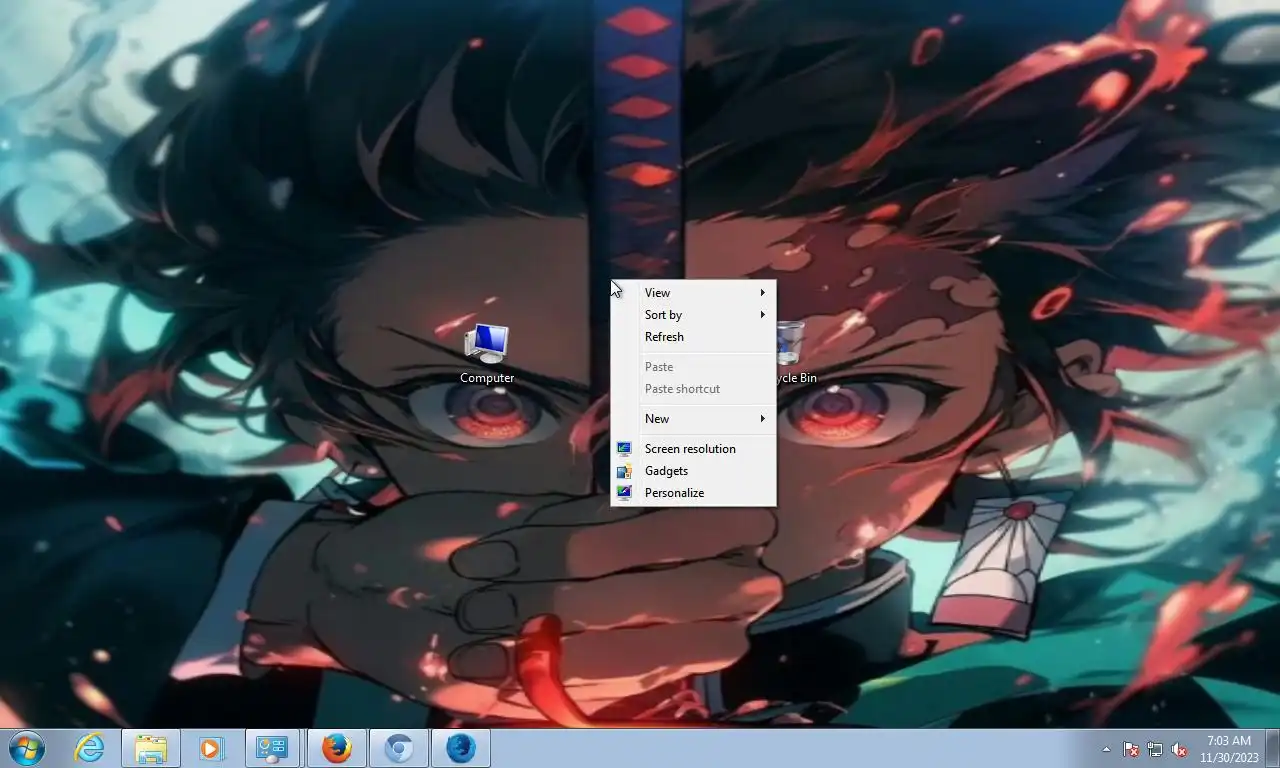The width and height of the screenshot is (1280, 768).
Task: Choose Personalize from context menu
Action: [693, 493]
